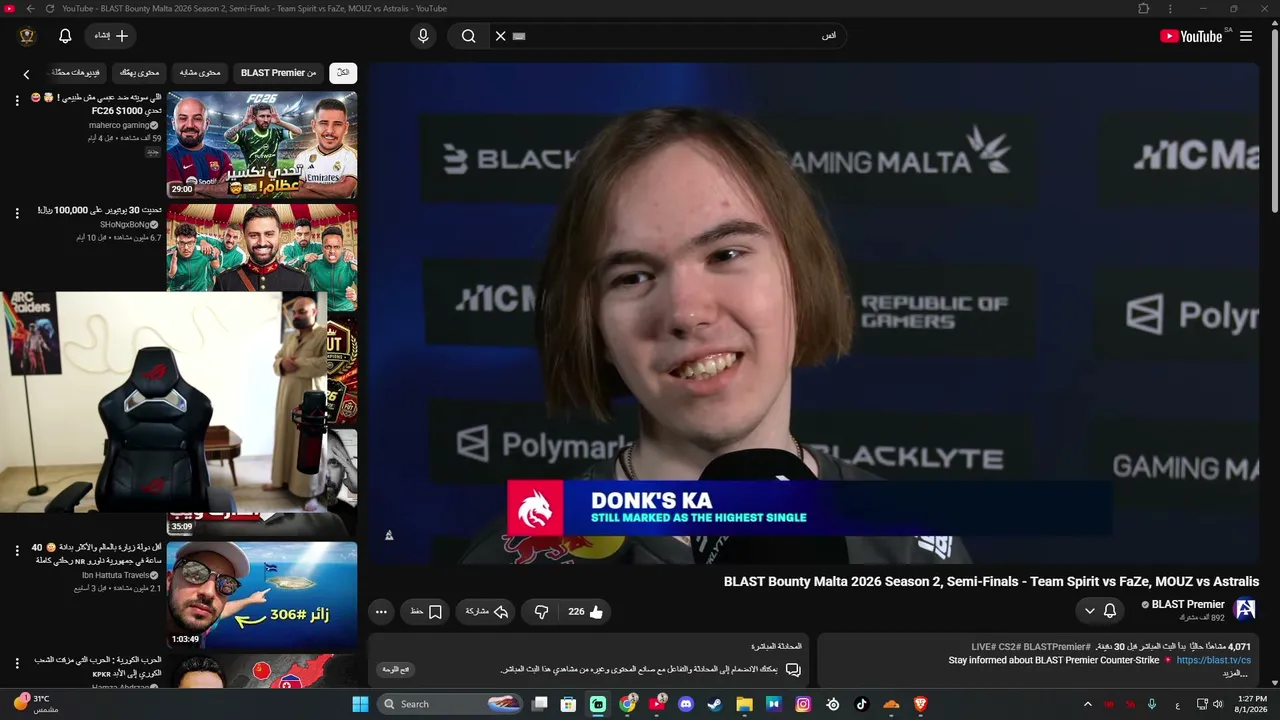Open Brave browser from the taskbar

click(921, 704)
